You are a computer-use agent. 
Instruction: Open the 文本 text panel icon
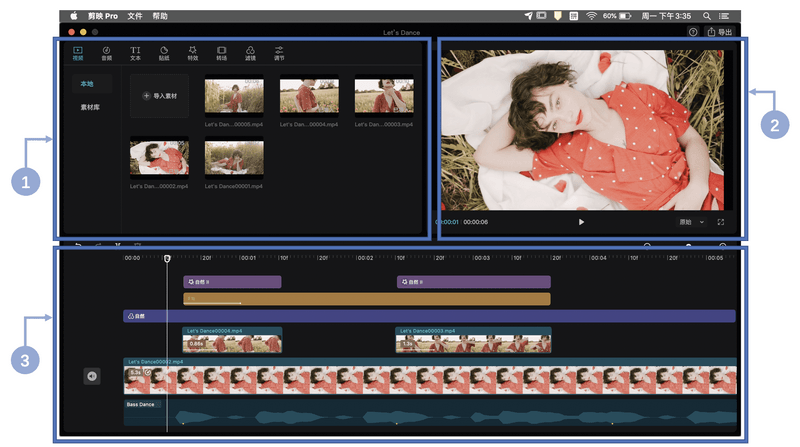point(135,53)
